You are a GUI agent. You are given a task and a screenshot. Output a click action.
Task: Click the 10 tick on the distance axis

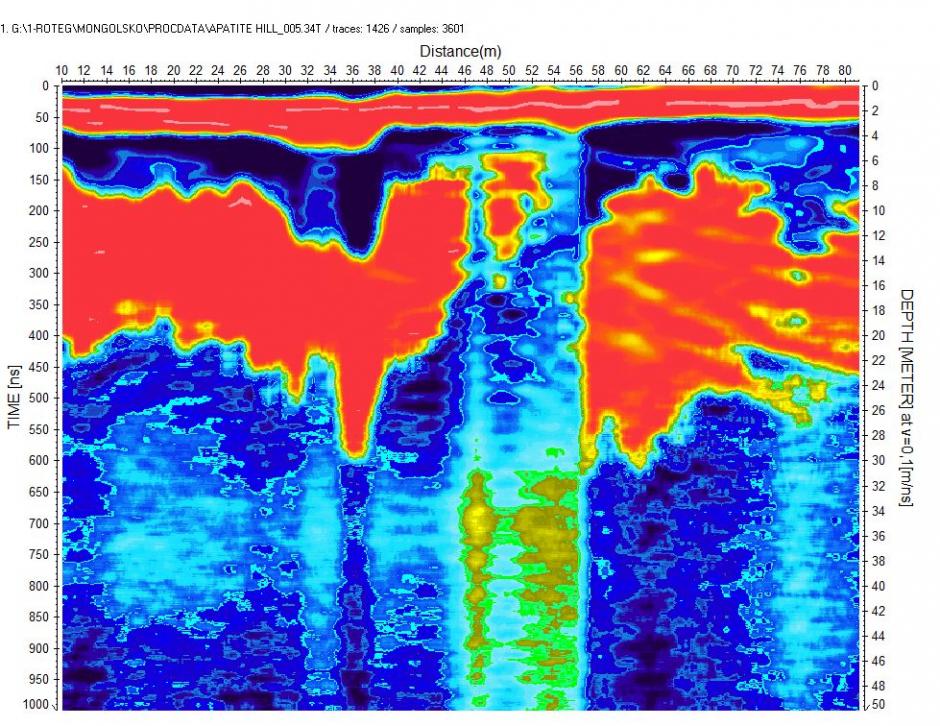(62, 70)
